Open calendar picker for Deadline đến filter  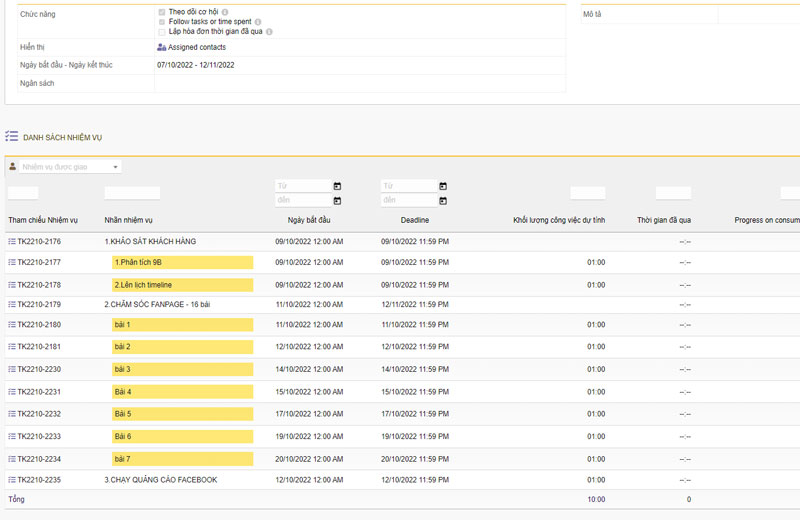[x=443, y=201]
